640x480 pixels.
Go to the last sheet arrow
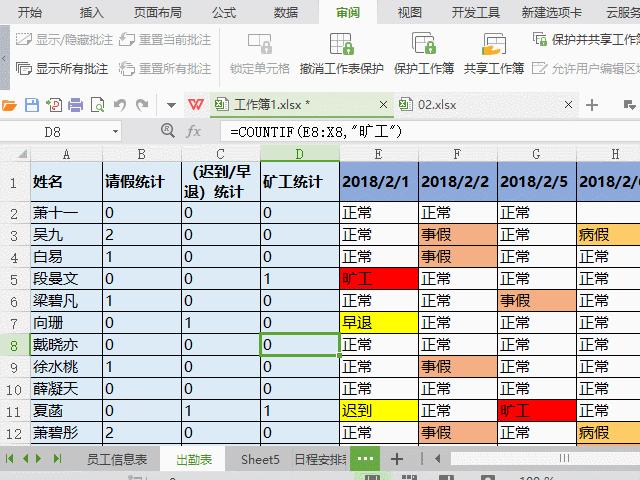(x=58, y=458)
